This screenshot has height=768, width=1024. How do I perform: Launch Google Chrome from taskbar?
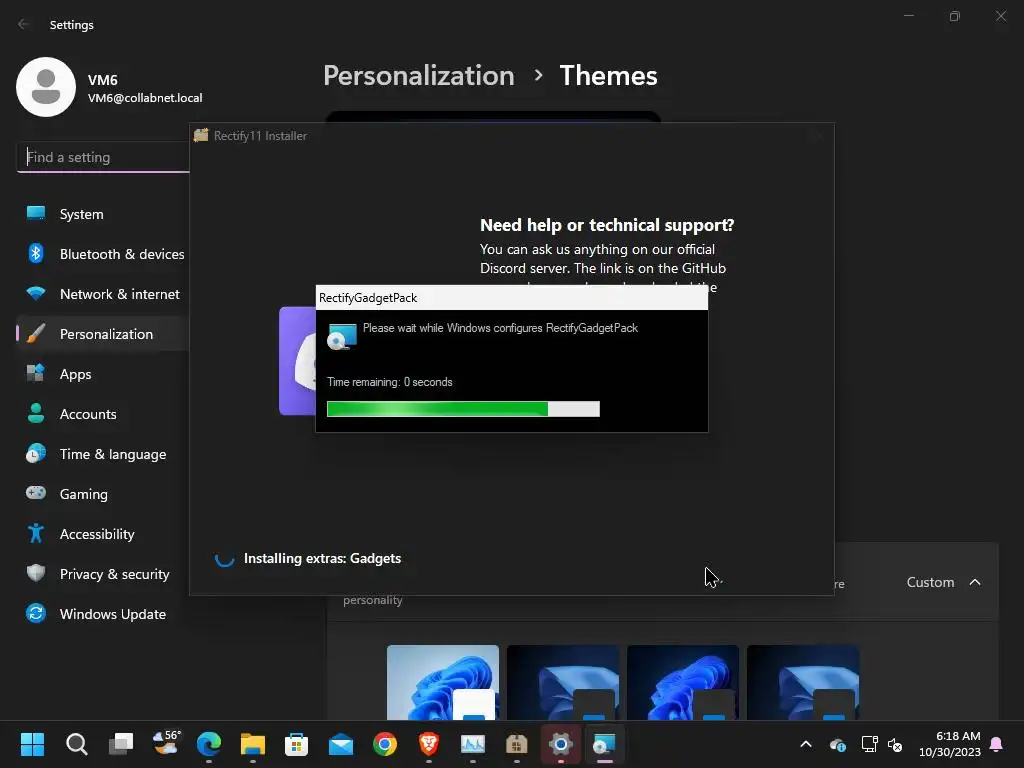click(x=385, y=744)
